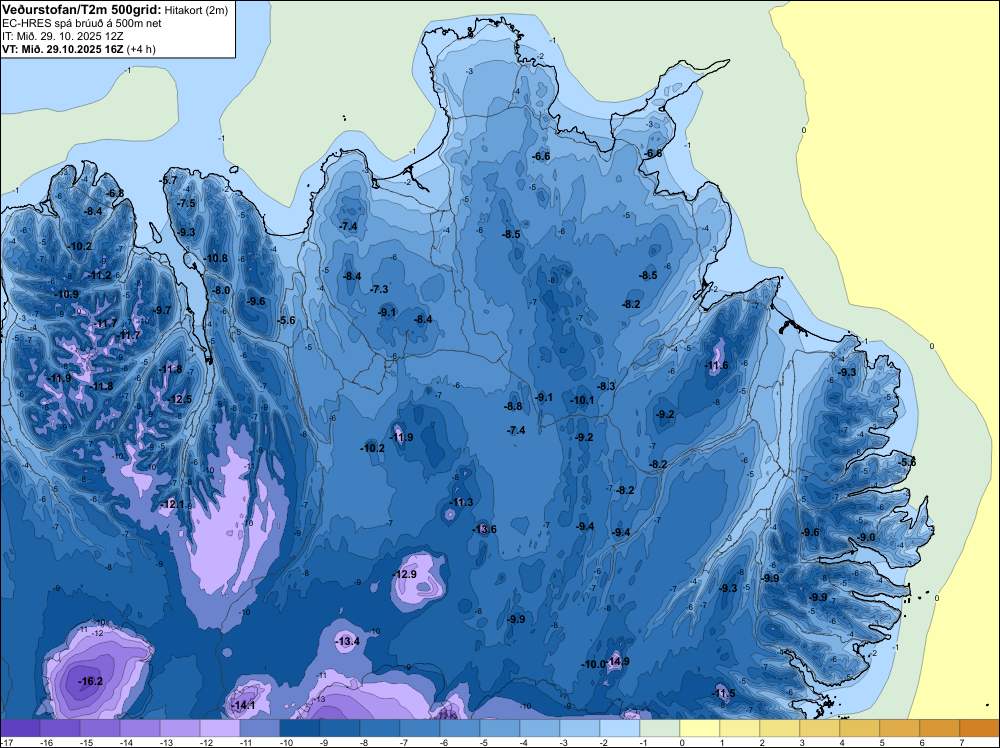Click the -10.8 temperature label
1000x748 pixels.
(216, 258)
